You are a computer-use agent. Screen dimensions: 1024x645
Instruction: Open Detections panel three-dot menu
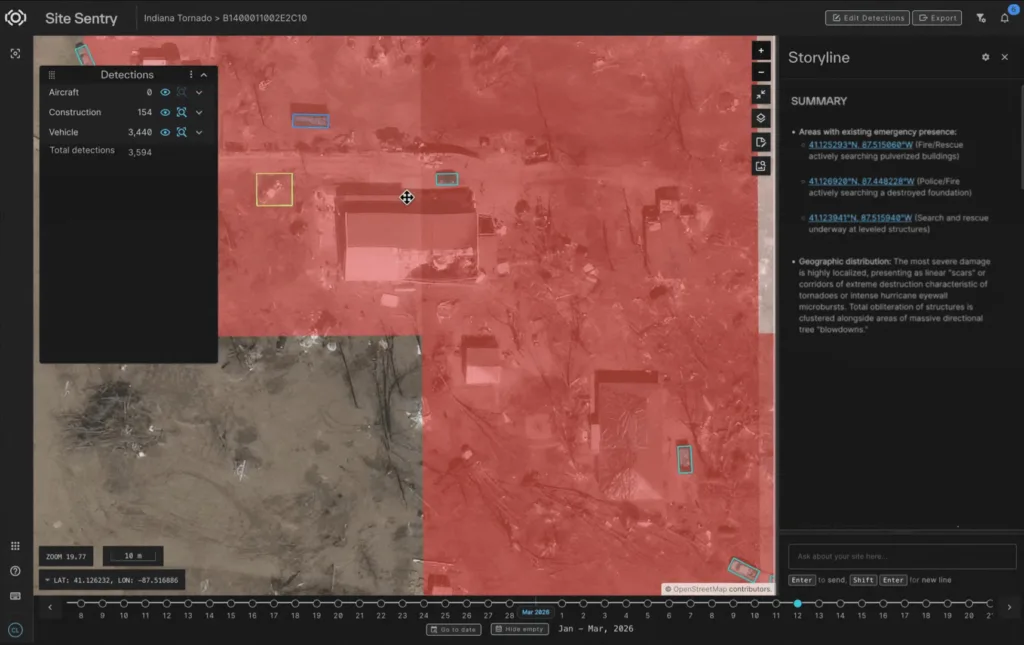click(x=191, y=74)
